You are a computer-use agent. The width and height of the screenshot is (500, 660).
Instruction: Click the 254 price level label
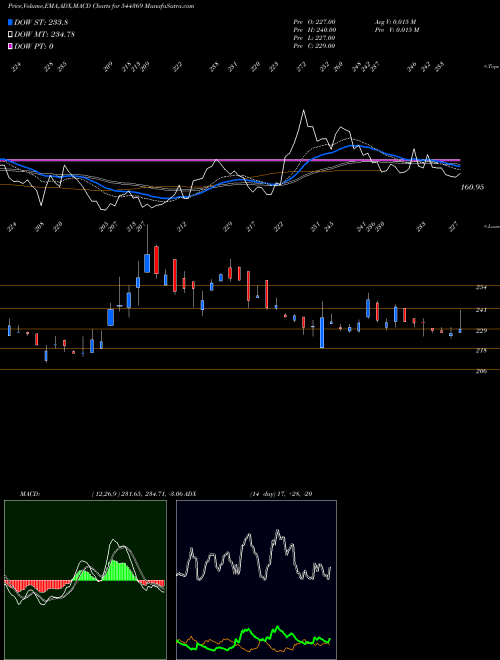[x=481, y=287]
